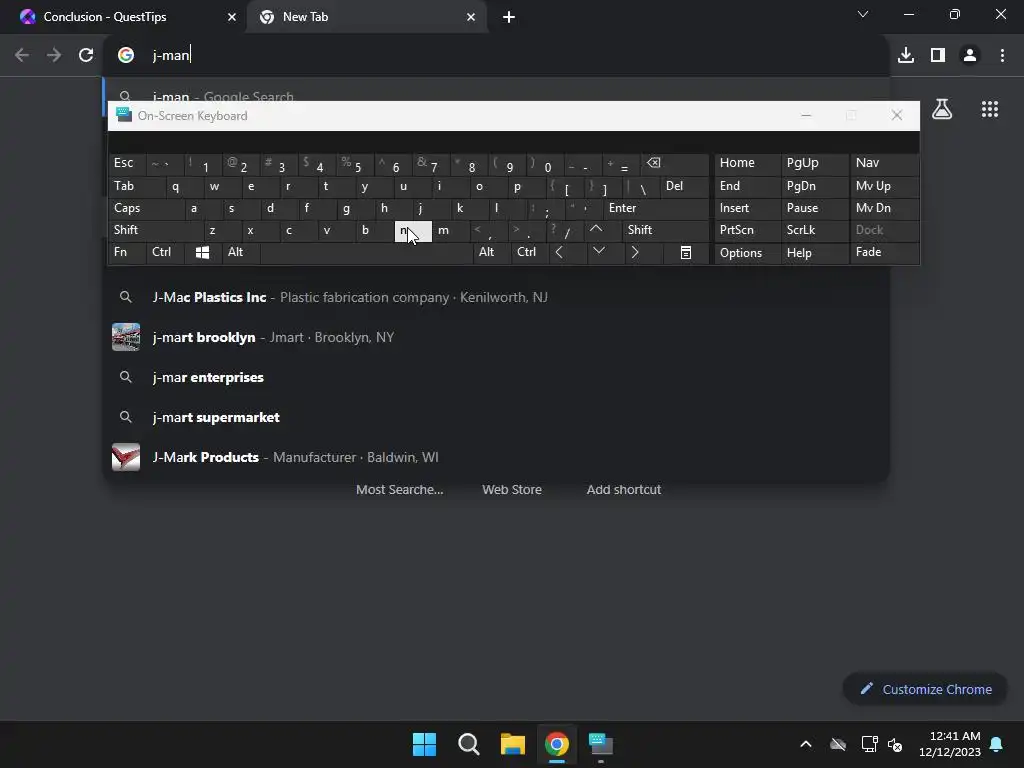Select the j-mar enterprises suggestion

(x=496, y=377)
